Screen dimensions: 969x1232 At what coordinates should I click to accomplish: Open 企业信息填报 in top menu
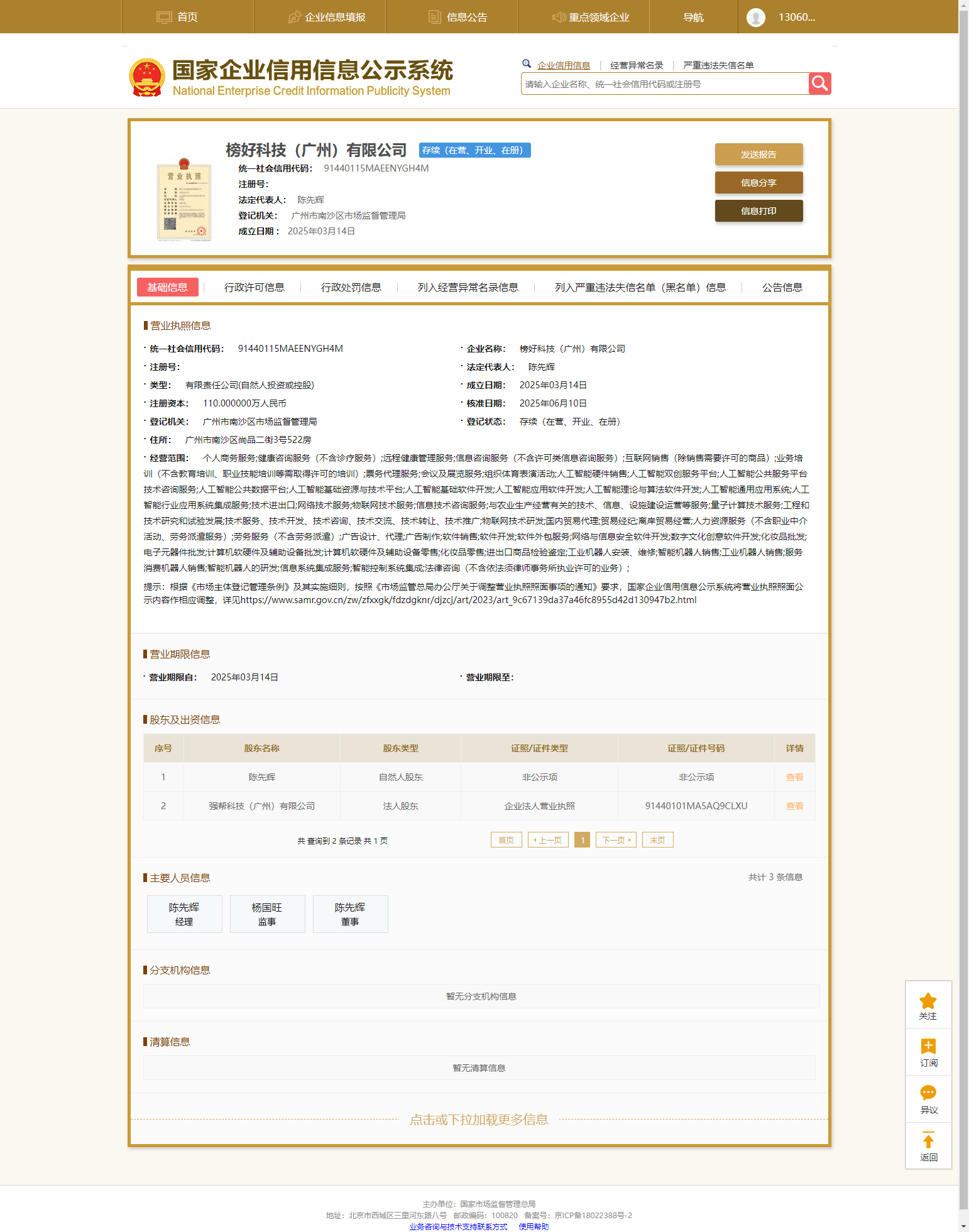(x=326, y=17)
